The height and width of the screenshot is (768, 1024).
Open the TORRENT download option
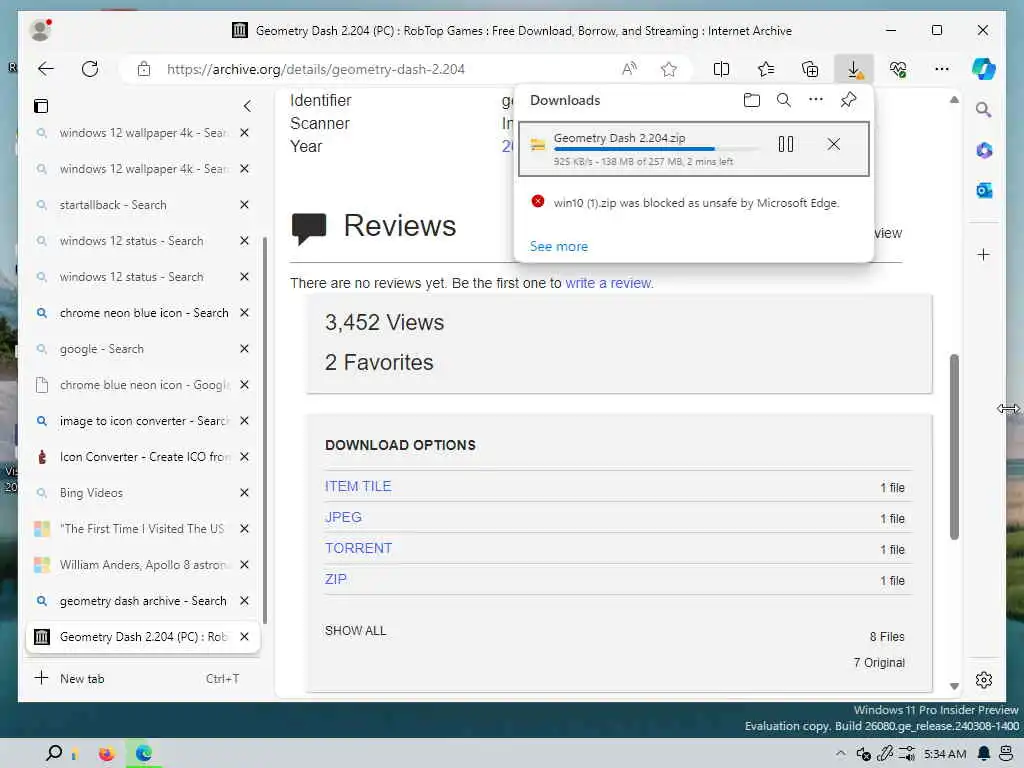[359, 549]
